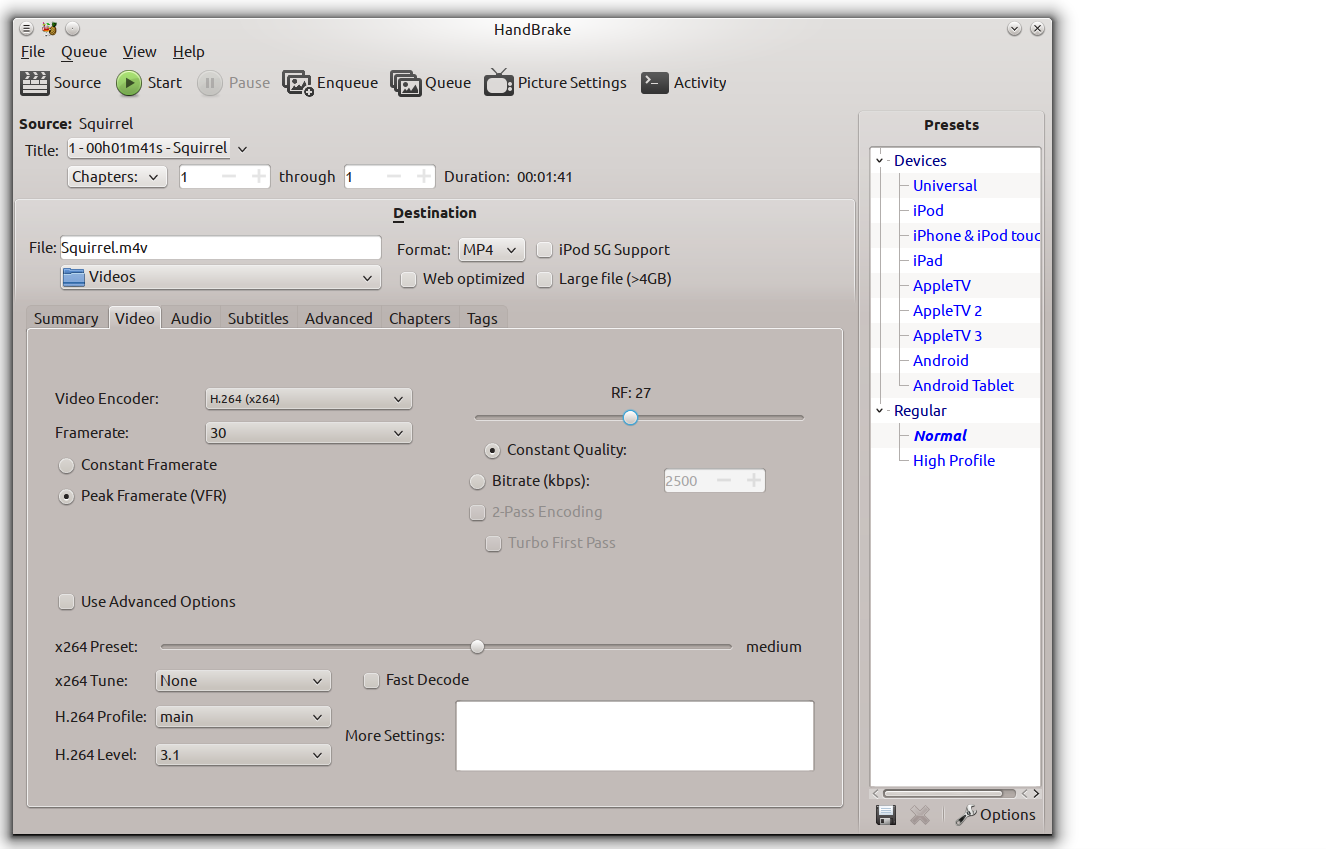Open the Framerate dropdown
The width and height of the screenshot is (1326, 849).
point(308,433)
